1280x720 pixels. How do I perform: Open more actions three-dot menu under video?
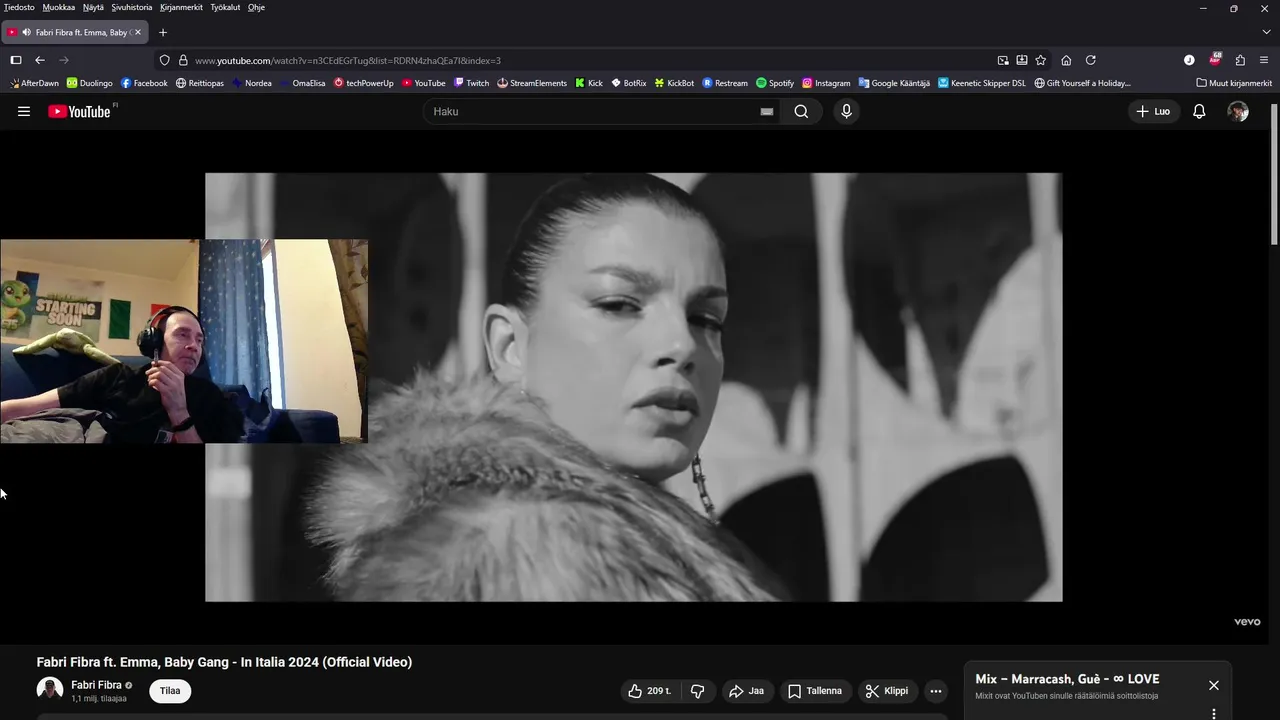(936, 691)
